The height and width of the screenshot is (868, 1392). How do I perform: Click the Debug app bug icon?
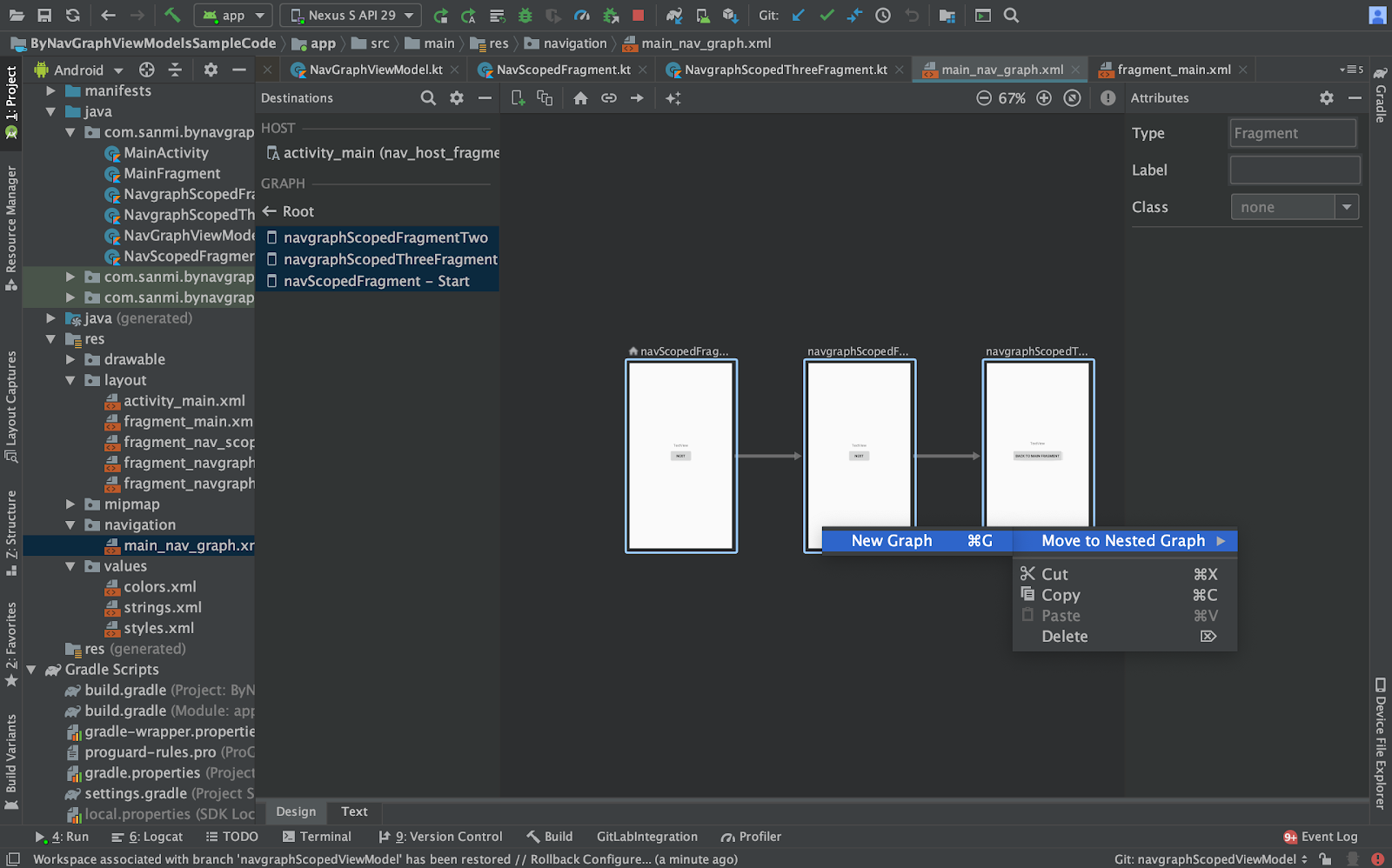(525, 16)
